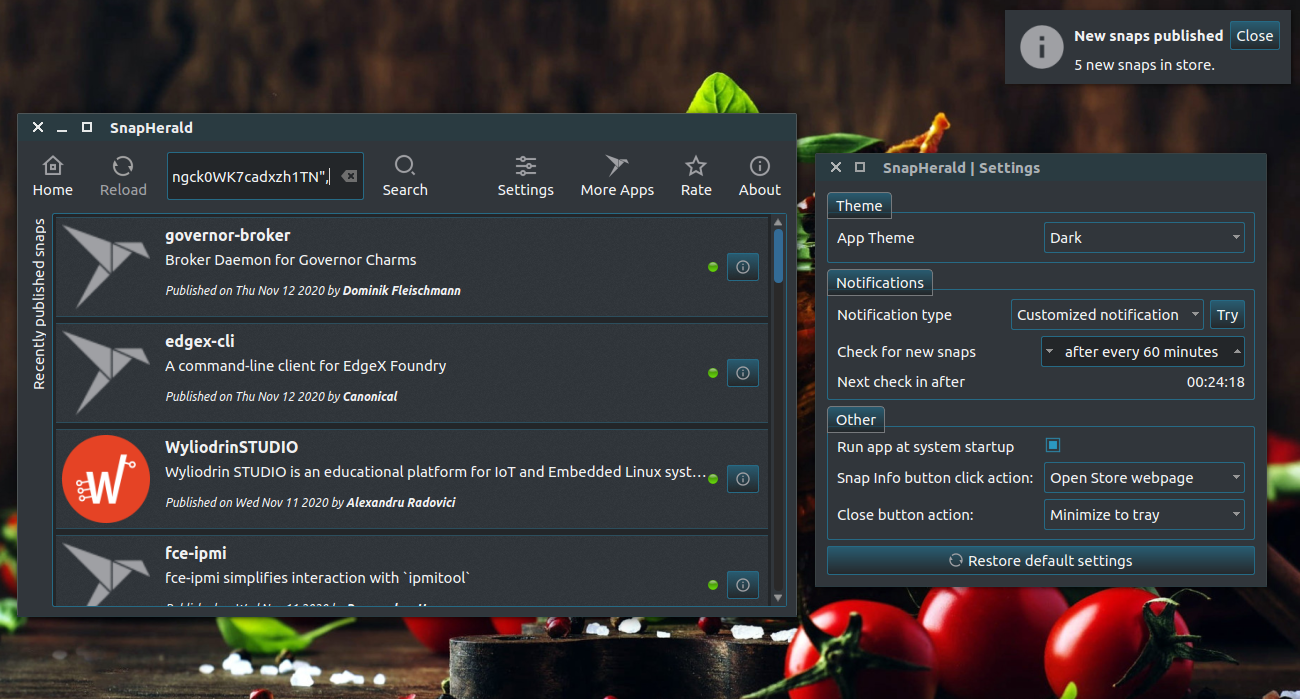The height and width of the screenshot is (699, 1300).
Task: Click 5 new snaps in store text
Action: (1144, 65)
